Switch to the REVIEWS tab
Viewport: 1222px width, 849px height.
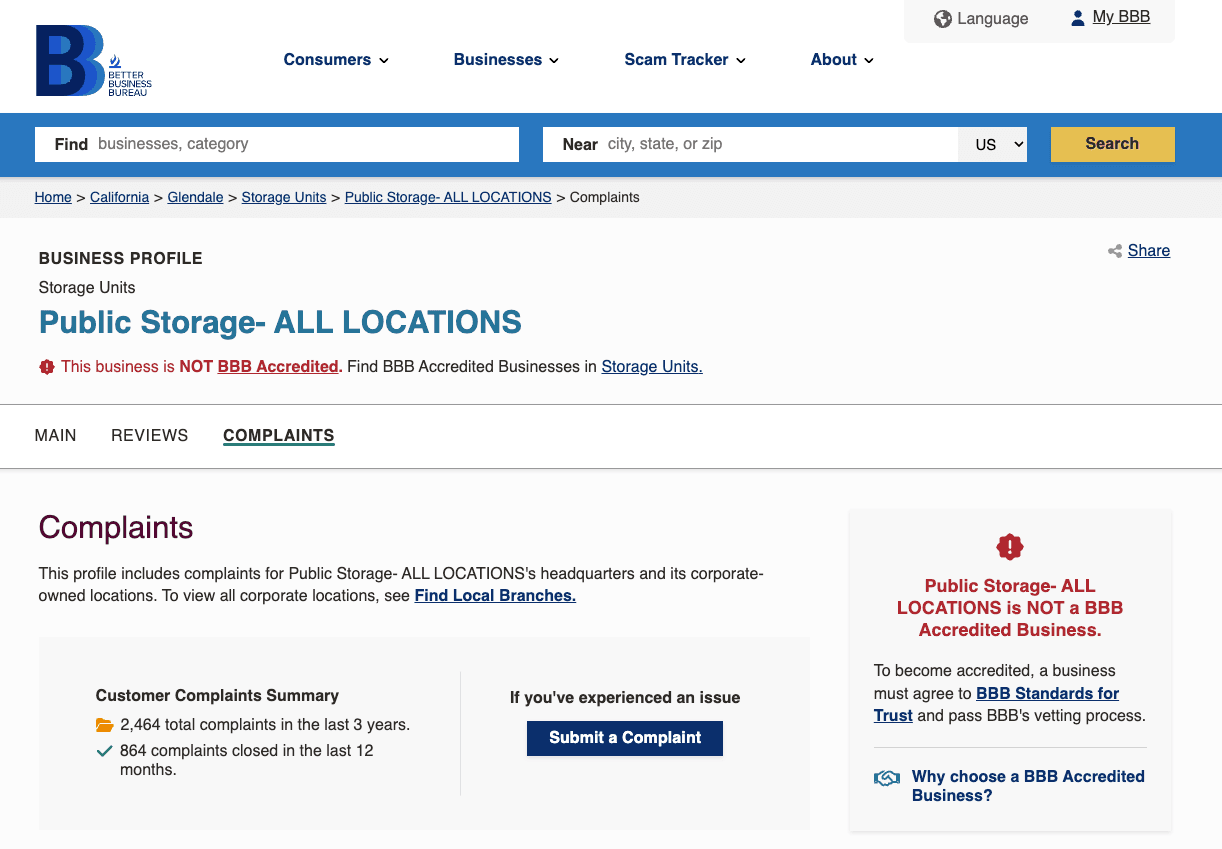point(149,435)
